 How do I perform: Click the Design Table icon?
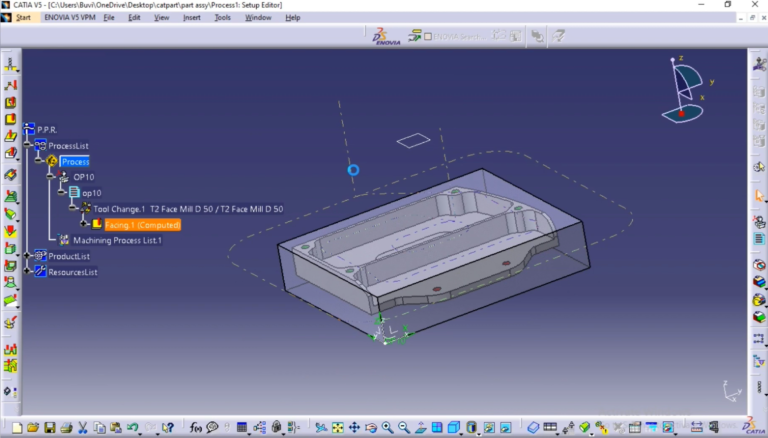tap(241, 428)
